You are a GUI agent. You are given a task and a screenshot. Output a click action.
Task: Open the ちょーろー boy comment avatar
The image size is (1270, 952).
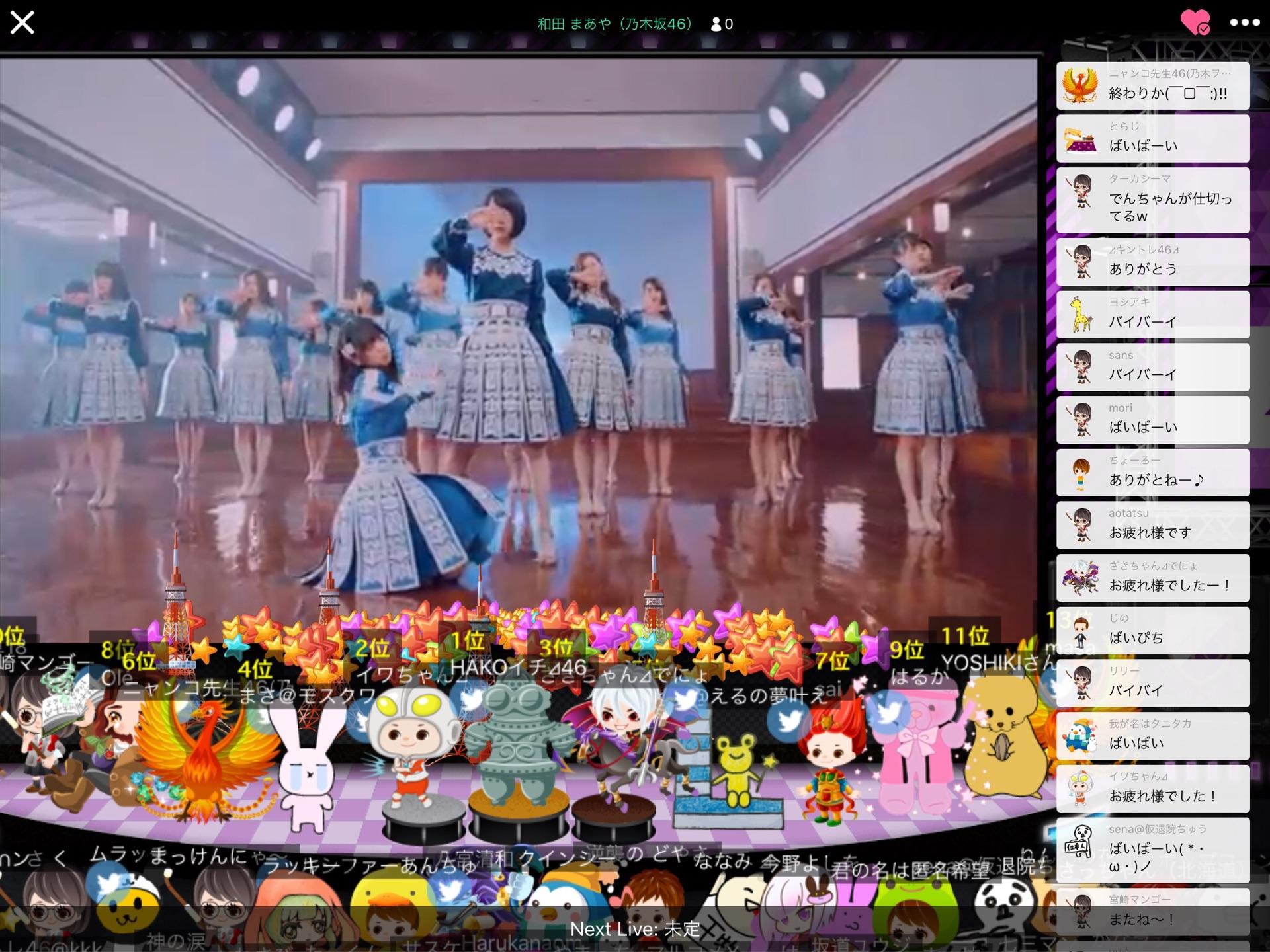tap(1080, 473)
